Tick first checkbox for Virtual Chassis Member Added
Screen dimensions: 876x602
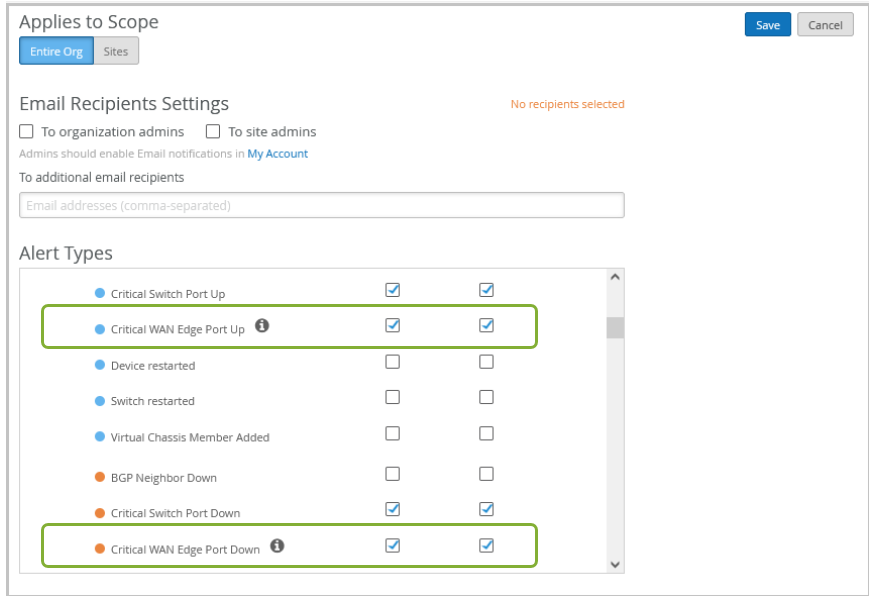pos(393,433)
